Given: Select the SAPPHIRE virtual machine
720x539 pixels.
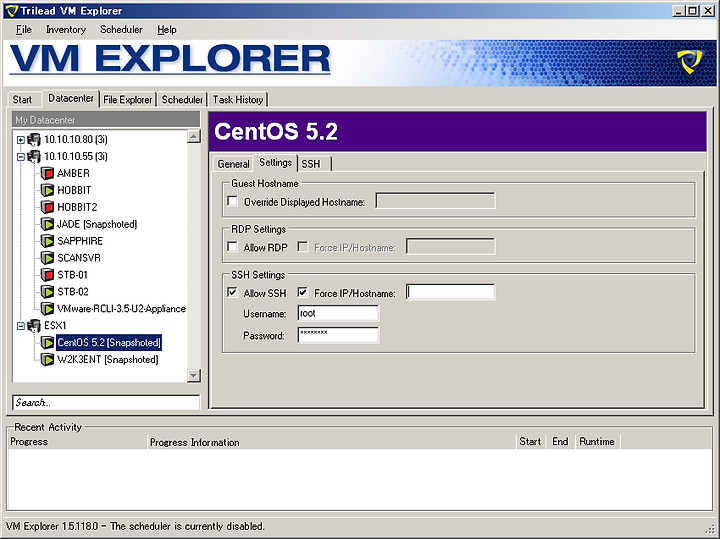Looking at the screenshot, I should 80,241.
